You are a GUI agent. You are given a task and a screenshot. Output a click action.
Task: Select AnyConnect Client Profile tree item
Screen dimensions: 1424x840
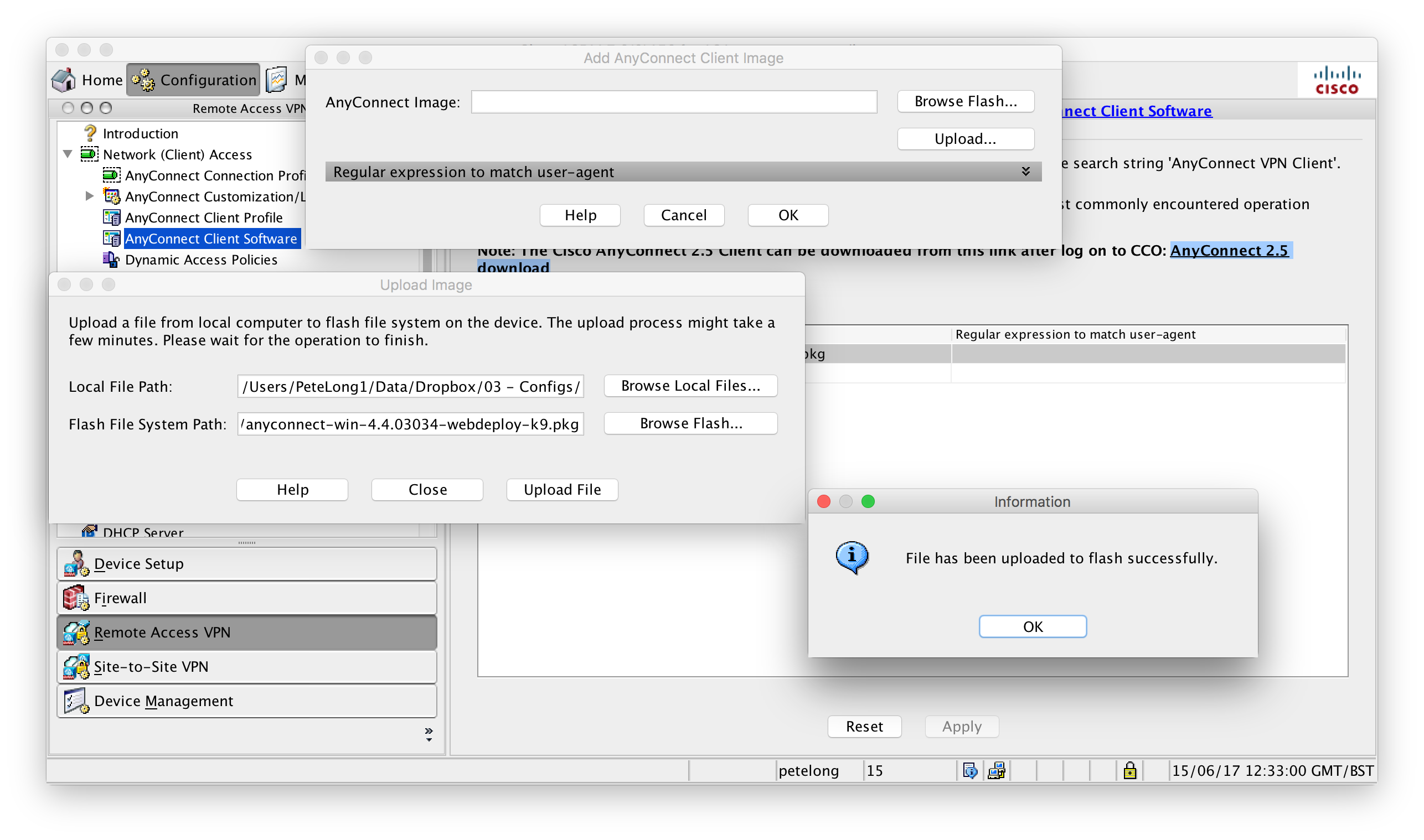click(204, 217)
